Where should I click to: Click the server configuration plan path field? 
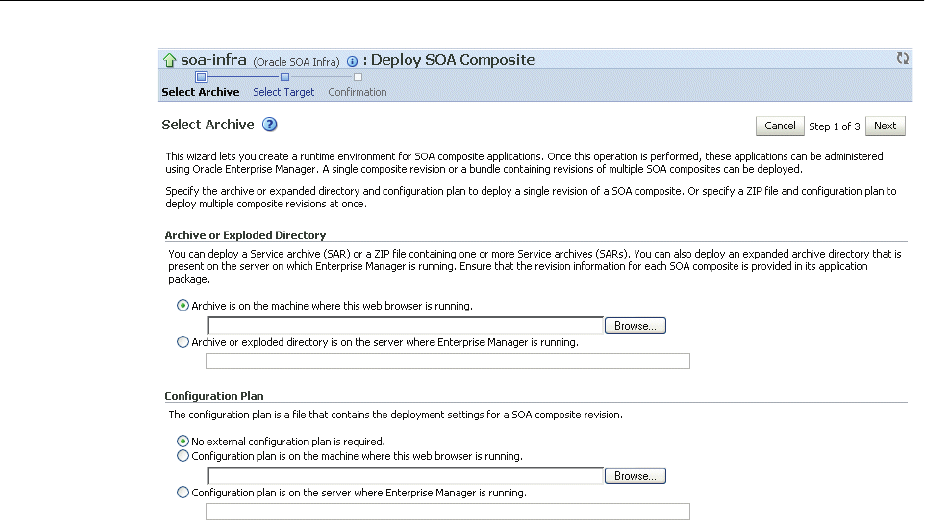point(447,511)
